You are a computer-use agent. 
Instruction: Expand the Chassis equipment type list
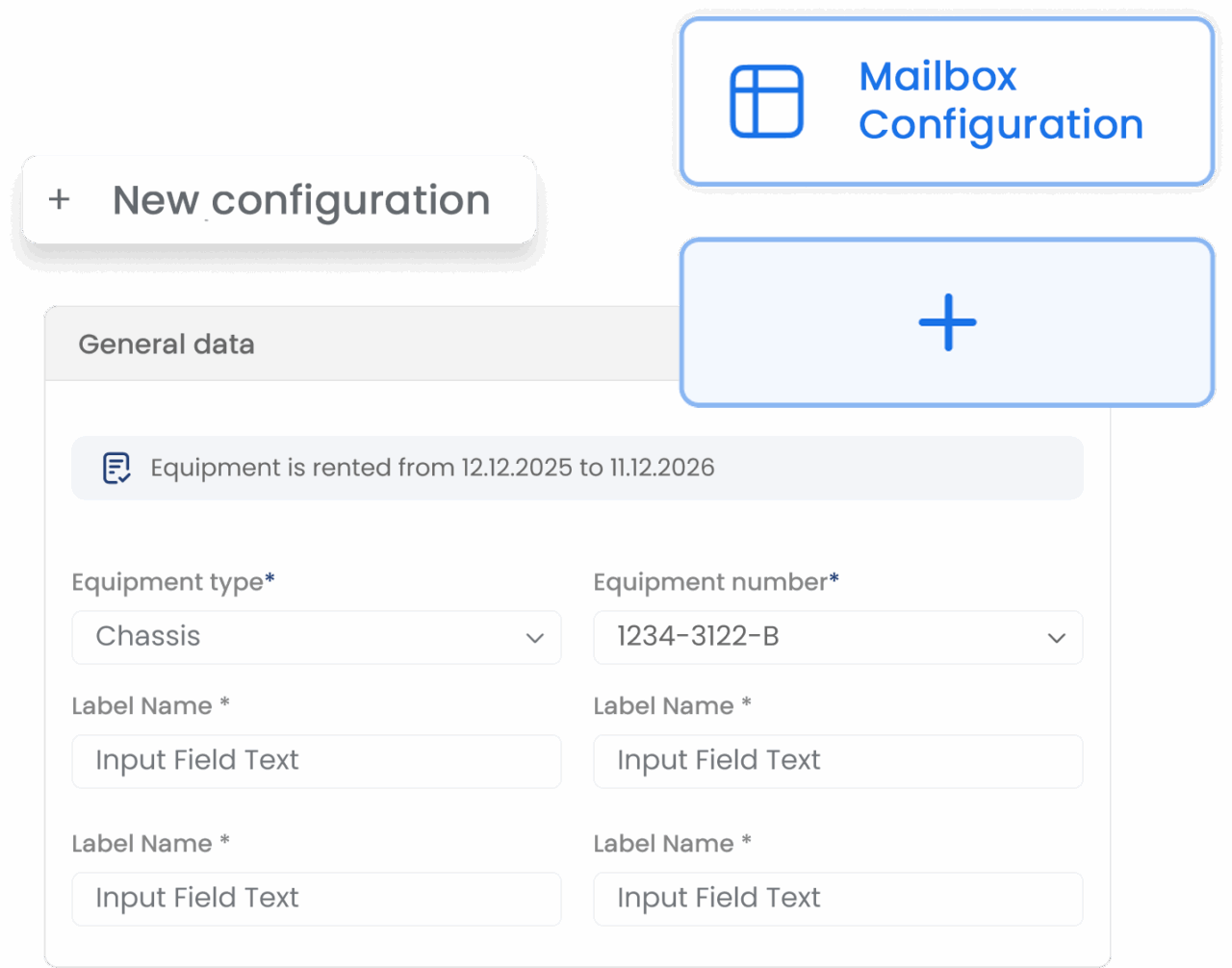[x=317, y=637]
